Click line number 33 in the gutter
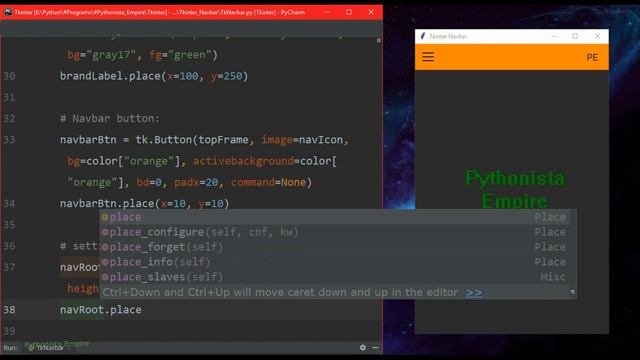The height and width of the screenshot is (360, 640). [x=9, y=140]
